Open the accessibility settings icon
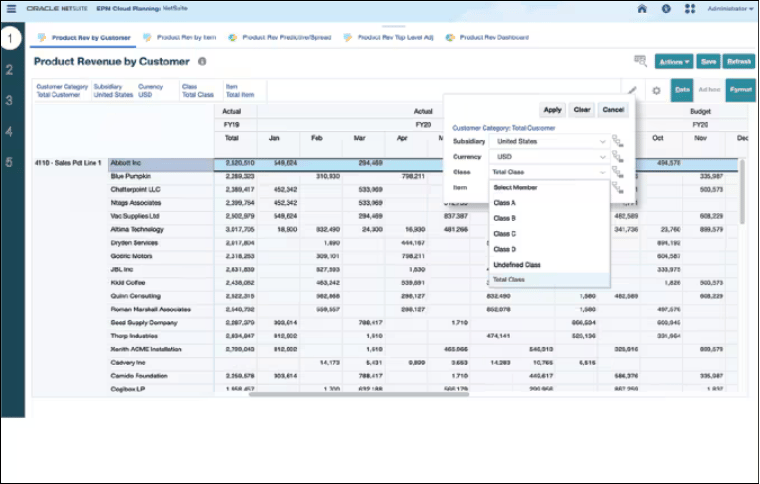The height and width of the screenshot is (484, 760). pos(666,9)
